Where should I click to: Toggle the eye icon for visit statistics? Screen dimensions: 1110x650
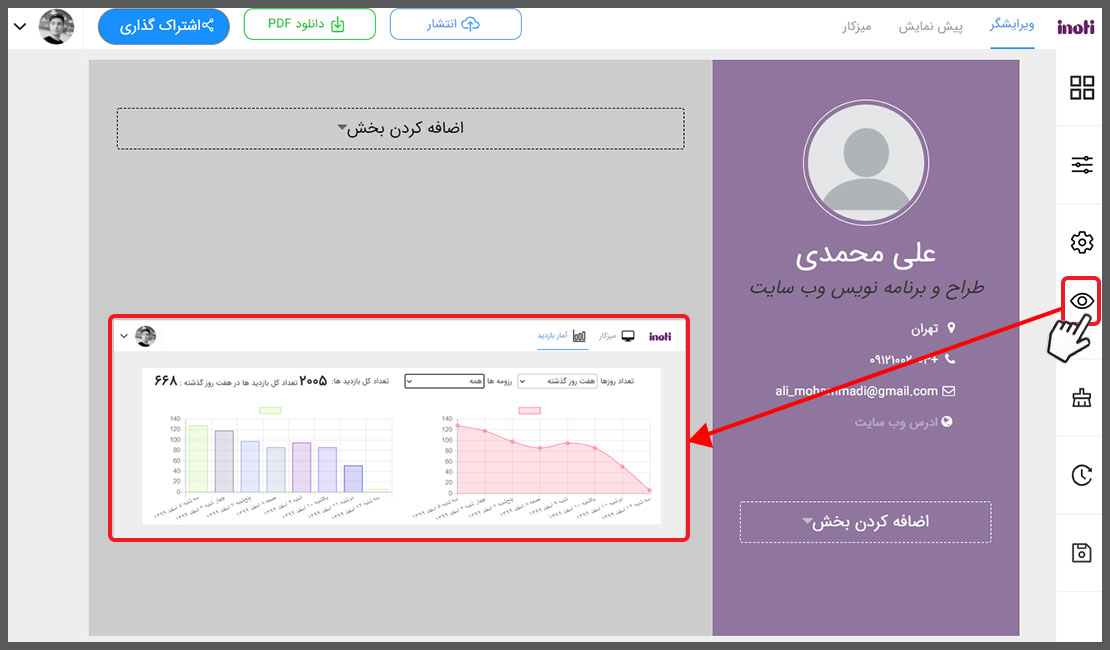coord(1081,301)
